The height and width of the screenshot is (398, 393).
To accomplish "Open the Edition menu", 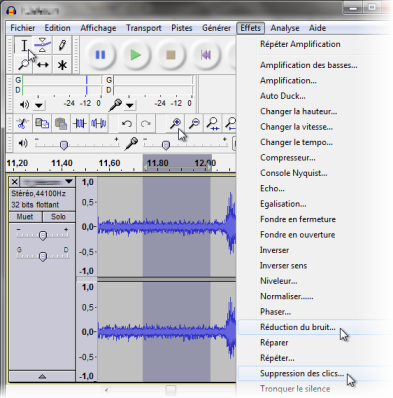I will point(57,28).
